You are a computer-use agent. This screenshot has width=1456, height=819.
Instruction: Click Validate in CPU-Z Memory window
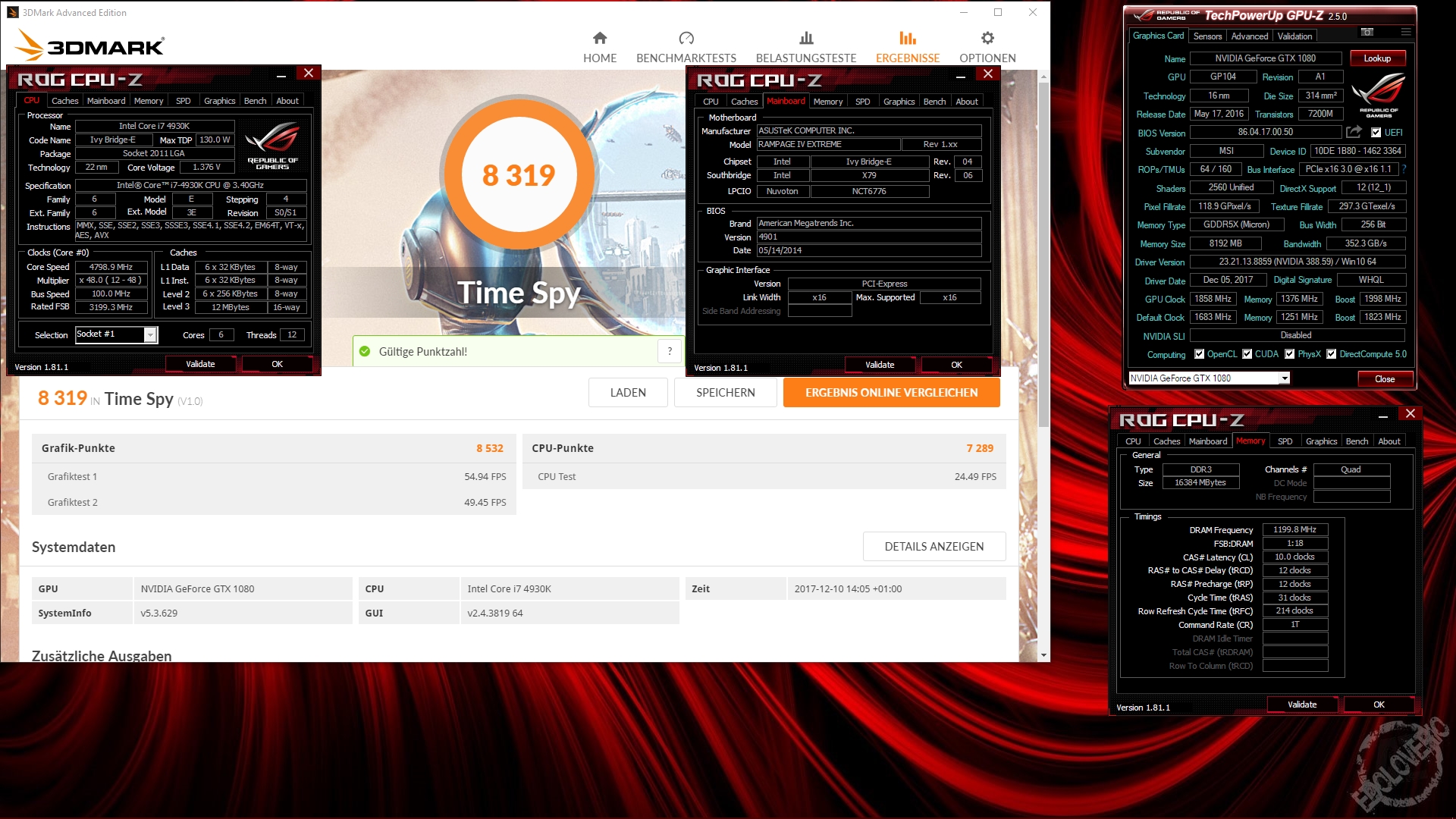click(1302, 704)
